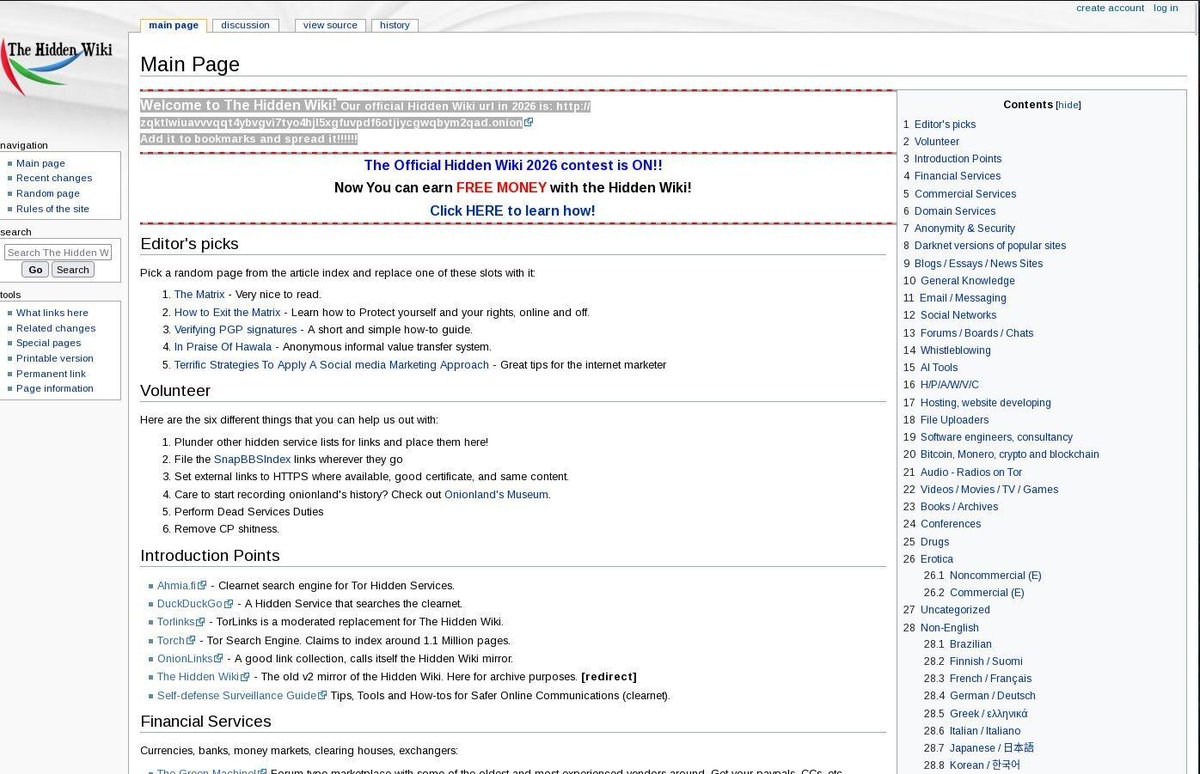Open The Matrix article
Viewport: 1200px width, 774px height.
coord(199,294)
